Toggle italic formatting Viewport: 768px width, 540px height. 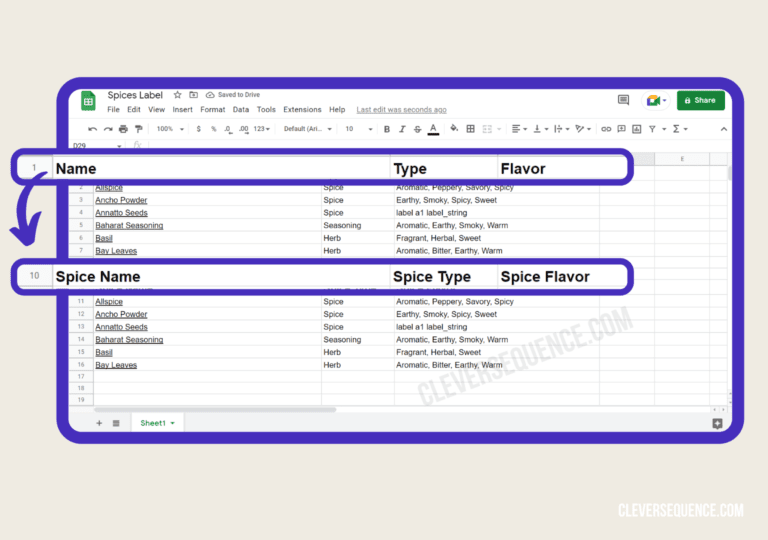point(402,129)
